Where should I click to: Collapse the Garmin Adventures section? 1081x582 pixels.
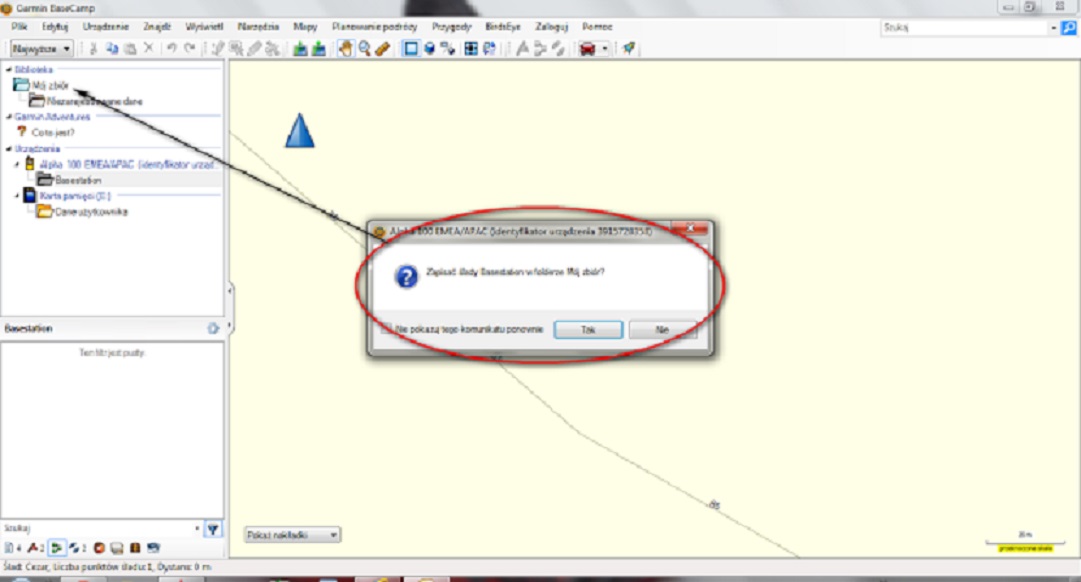coord(8,117)
